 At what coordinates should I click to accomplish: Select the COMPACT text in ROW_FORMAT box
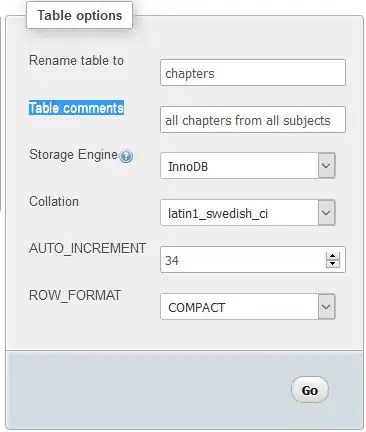pos(197,307)
